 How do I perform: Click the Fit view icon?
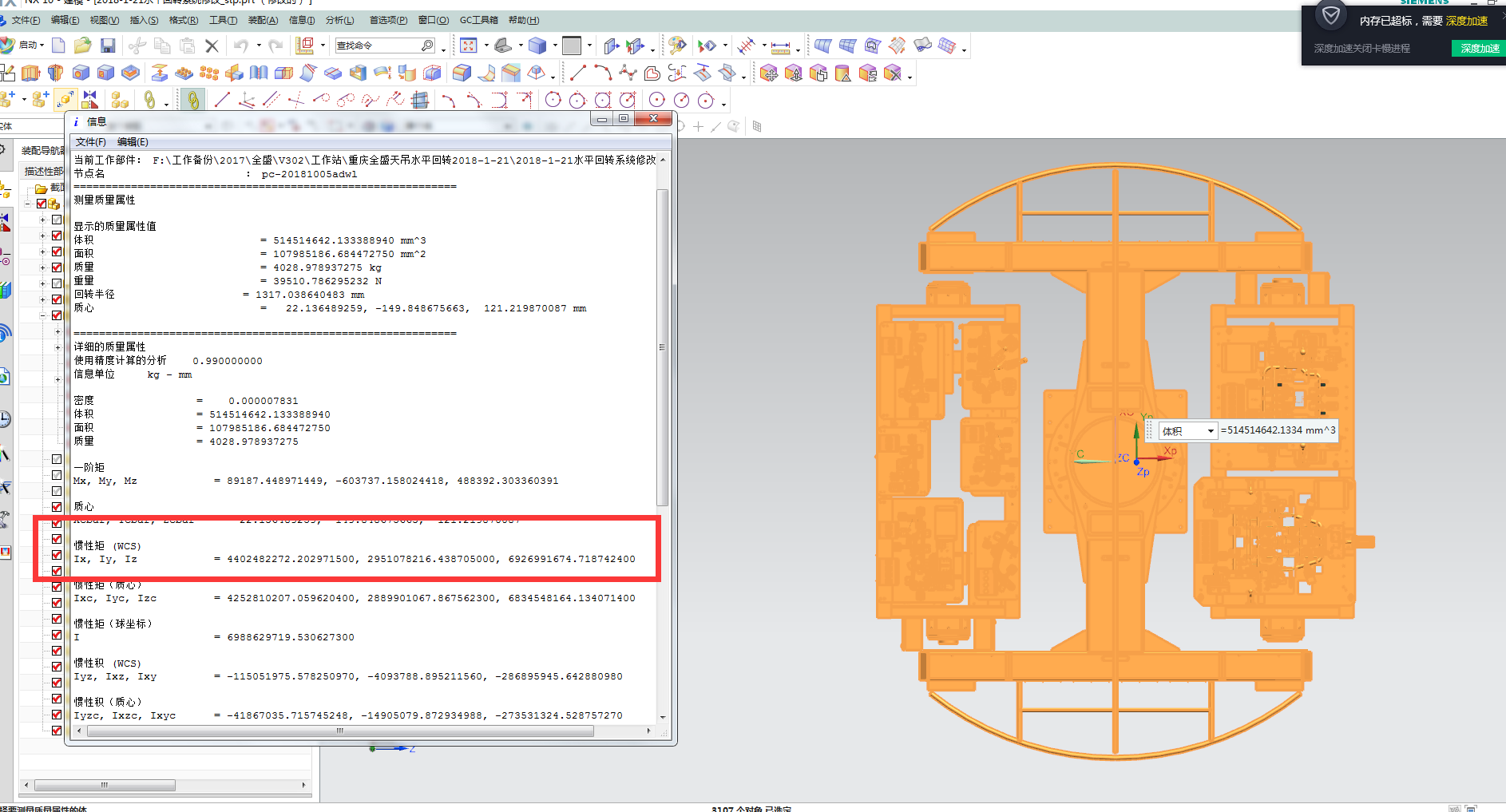[468, 46]
